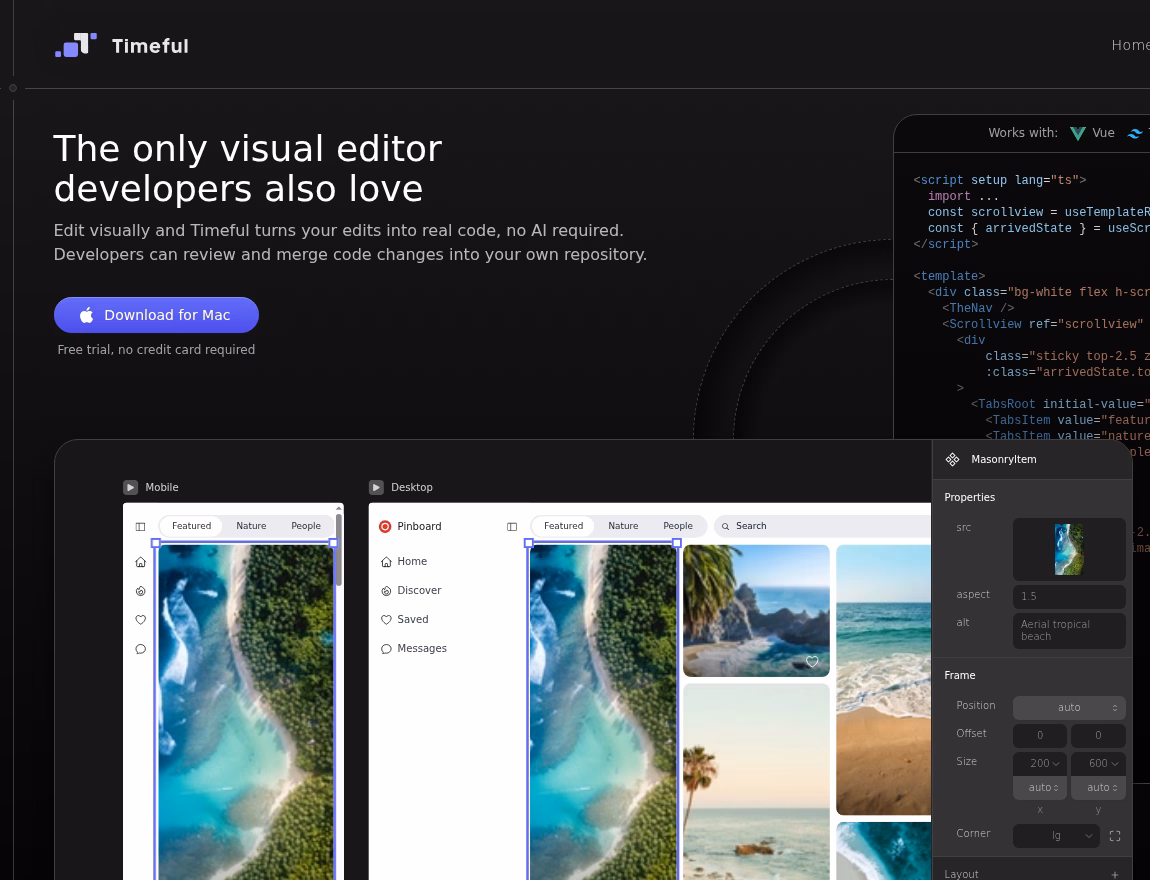
Task: Click the heart icon on the rocky coast photo
Action: 812,661
